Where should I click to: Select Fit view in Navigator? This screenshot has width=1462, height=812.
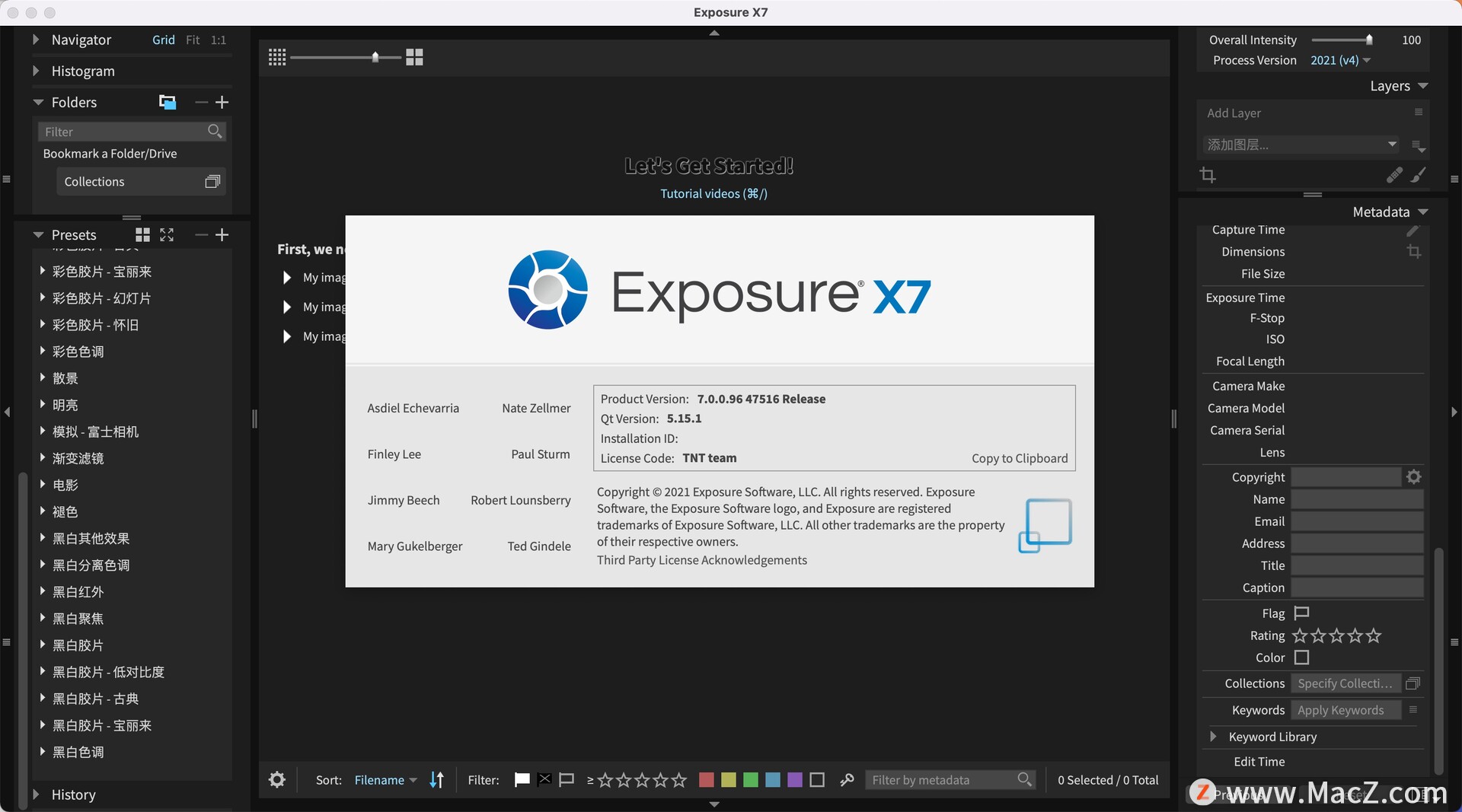click(x=193, y=40)
